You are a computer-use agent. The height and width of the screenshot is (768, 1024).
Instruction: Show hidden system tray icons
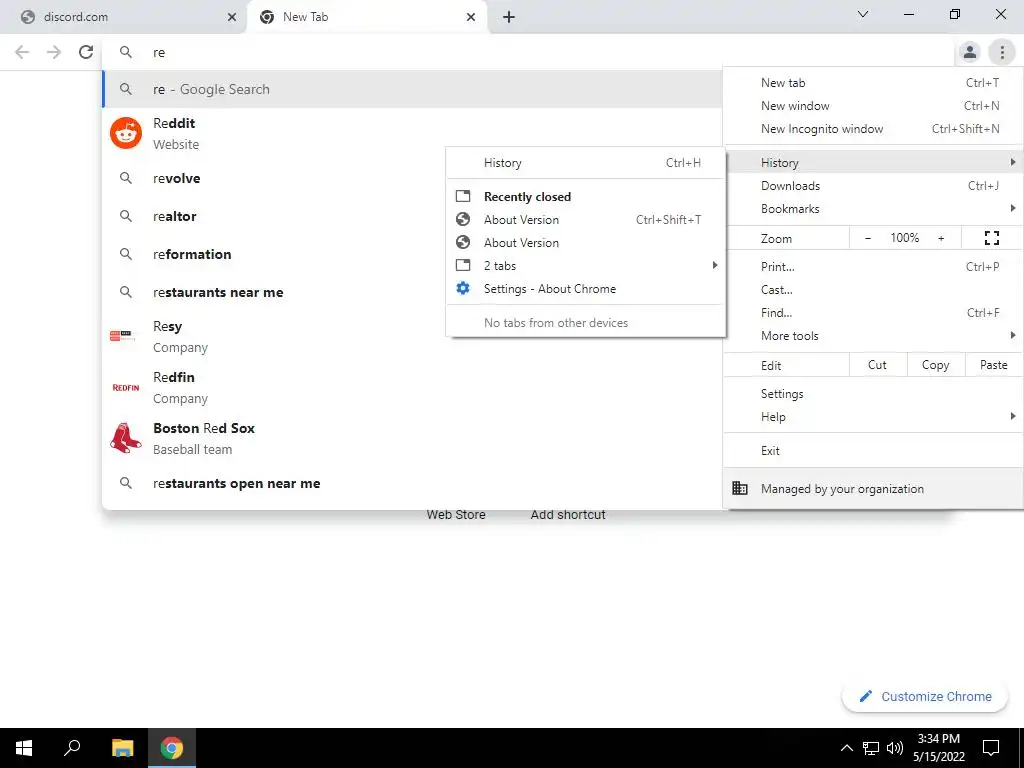pyautogui.click(x=846, y=748)
